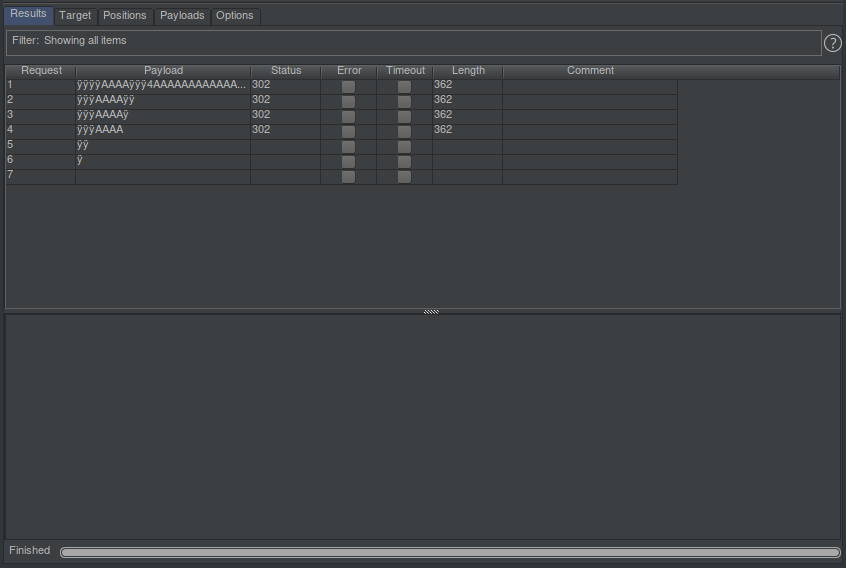Sort results by Length column header
The height and width of the screenshot is (568, 846).
pyautogui.click(x=467, y=71)
